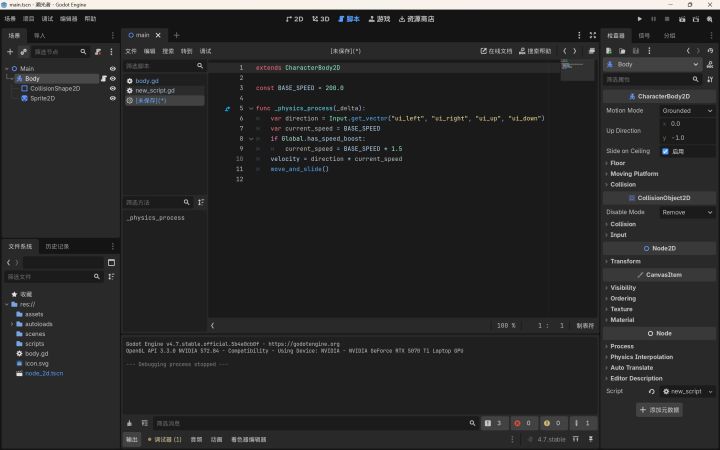Open the Body node selector dropdown in inspector
This screenshot has height=450, width=720.
(652, 64)
